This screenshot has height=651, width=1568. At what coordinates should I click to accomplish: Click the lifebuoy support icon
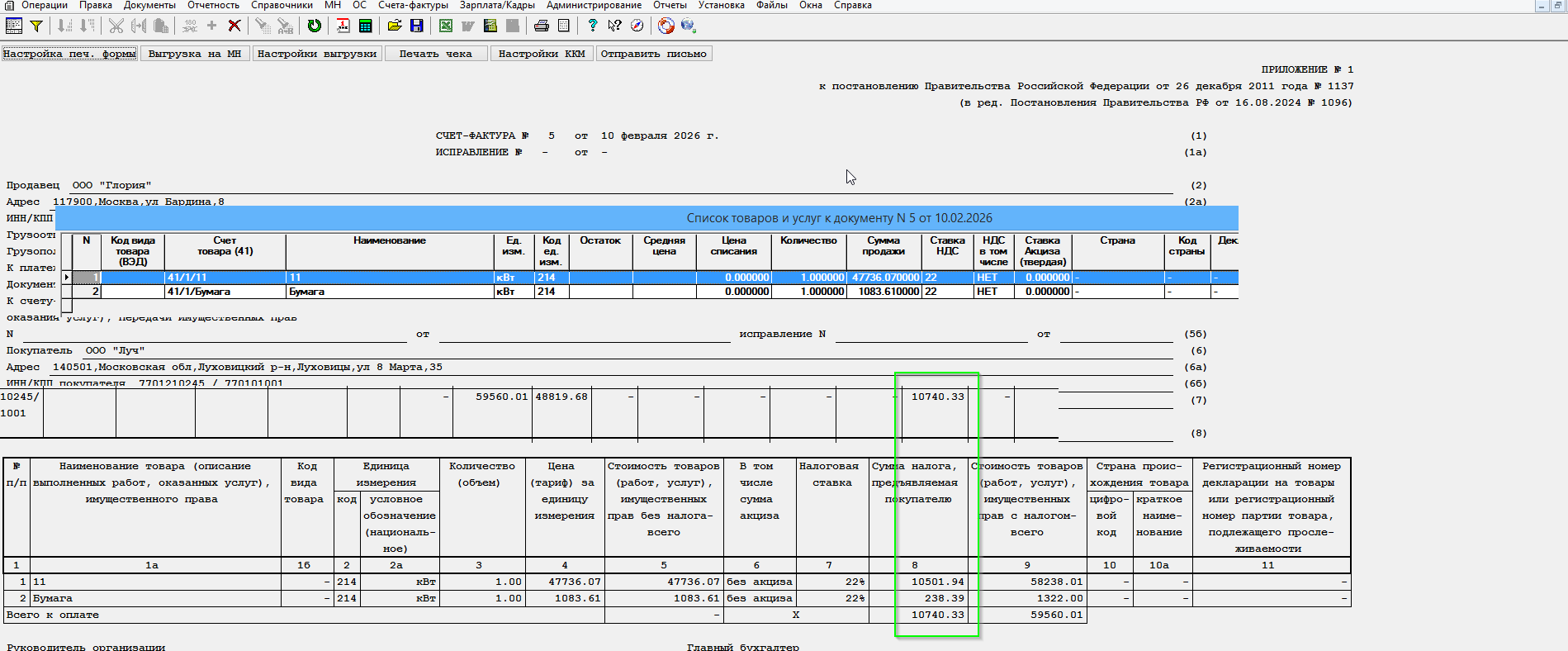click(x=666, y=26)
